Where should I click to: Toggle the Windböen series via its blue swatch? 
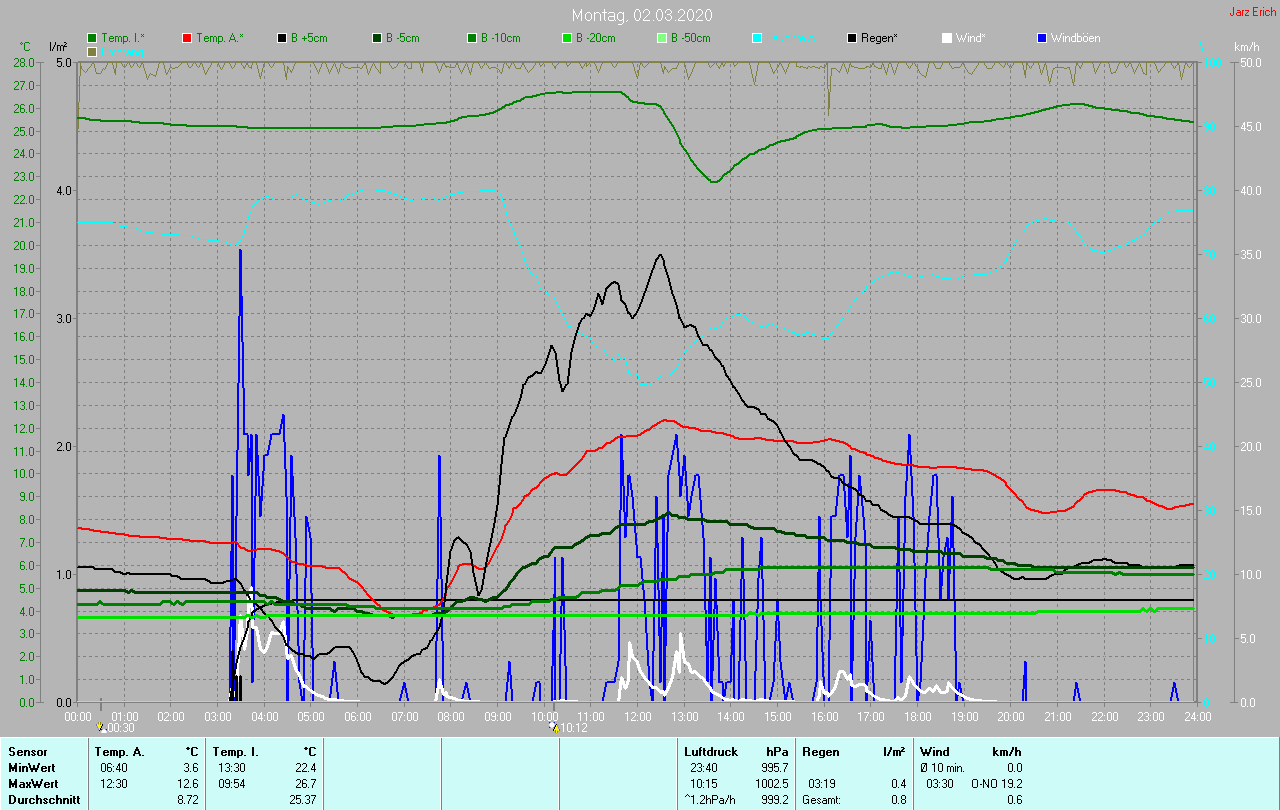click(1042, 38)
